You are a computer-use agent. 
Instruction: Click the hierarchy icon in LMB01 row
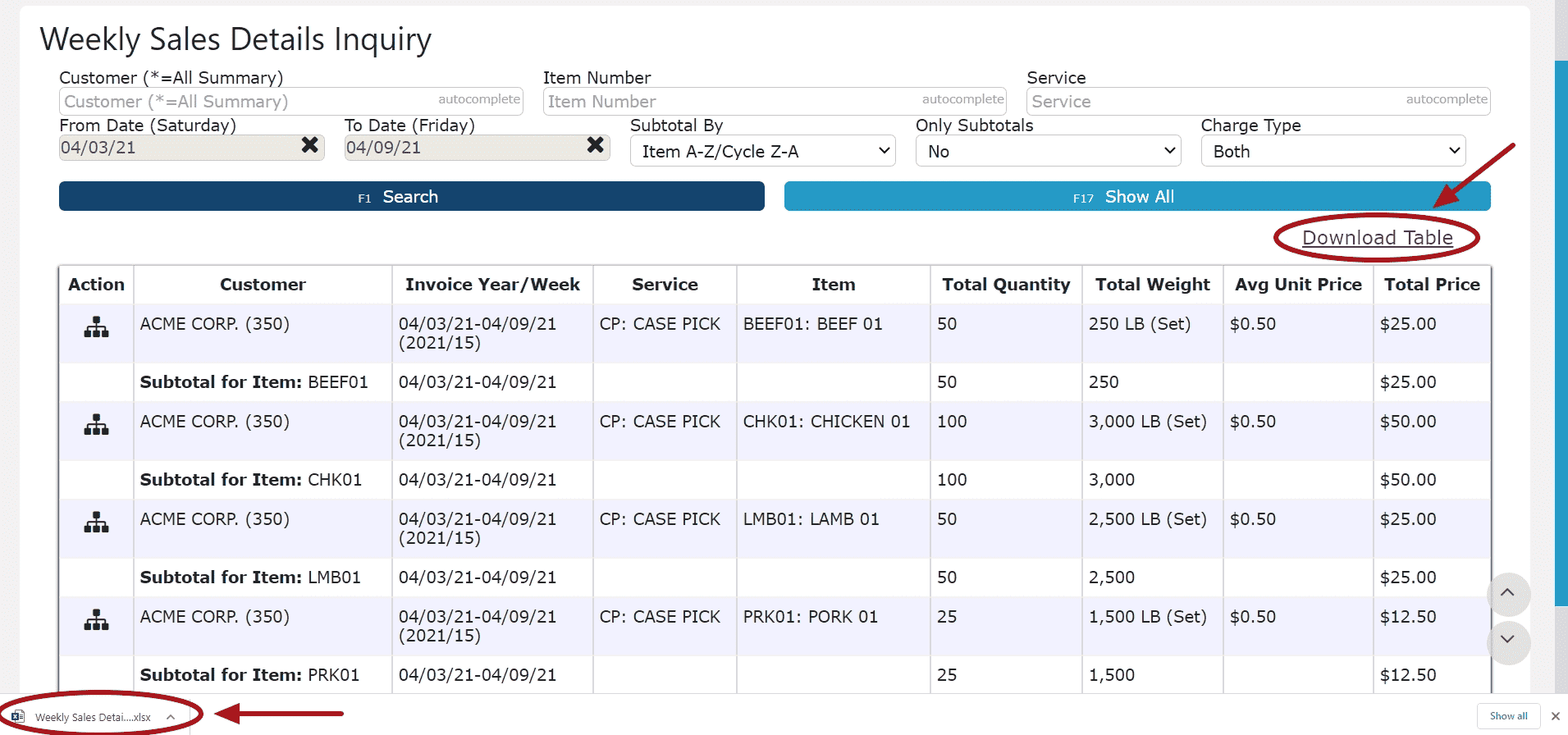click(x=96, y=523)
